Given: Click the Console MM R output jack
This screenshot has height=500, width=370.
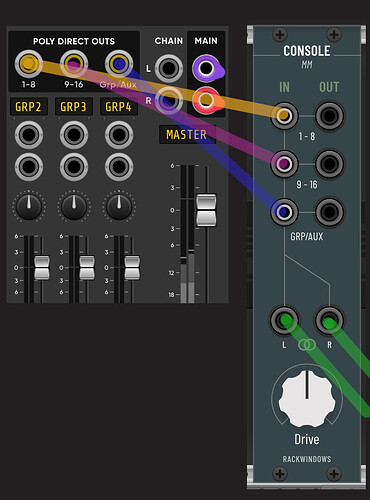Looking at the screenshot, I should coord(329,321).
